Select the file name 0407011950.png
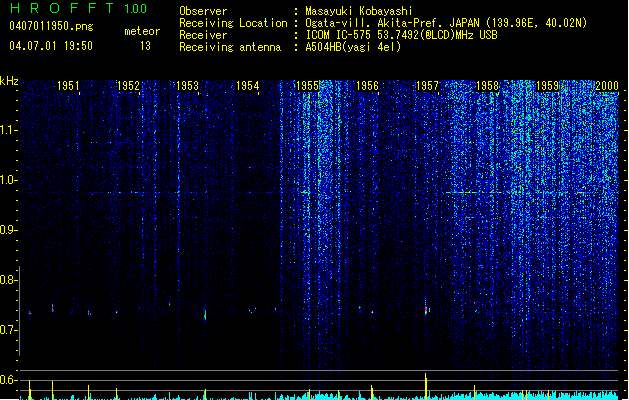This screenshot has height=400, width=629. click(x=51, y=26)
